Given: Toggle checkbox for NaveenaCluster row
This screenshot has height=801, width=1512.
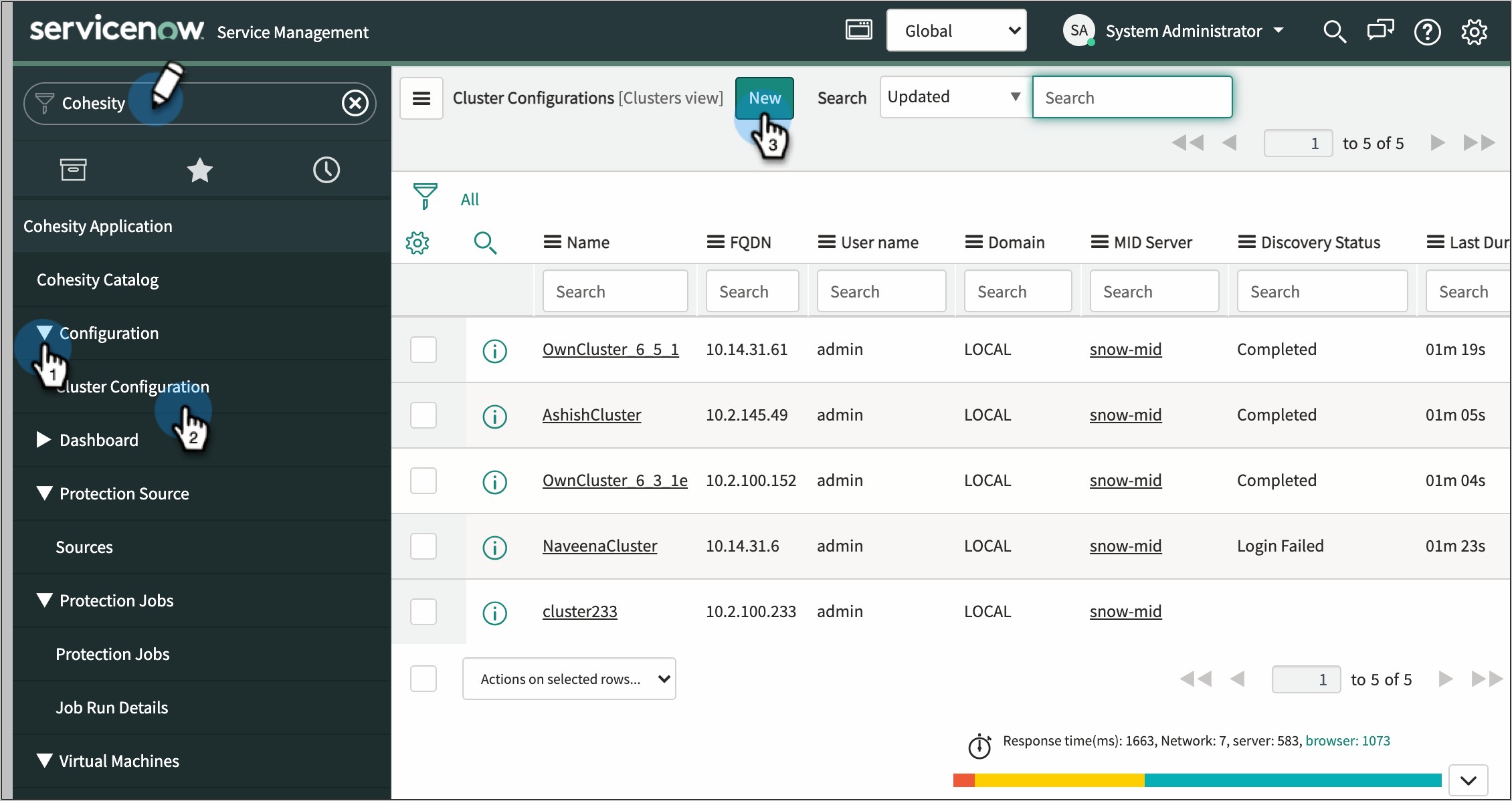Looking at the screenshot, I should tap(424, 545).
